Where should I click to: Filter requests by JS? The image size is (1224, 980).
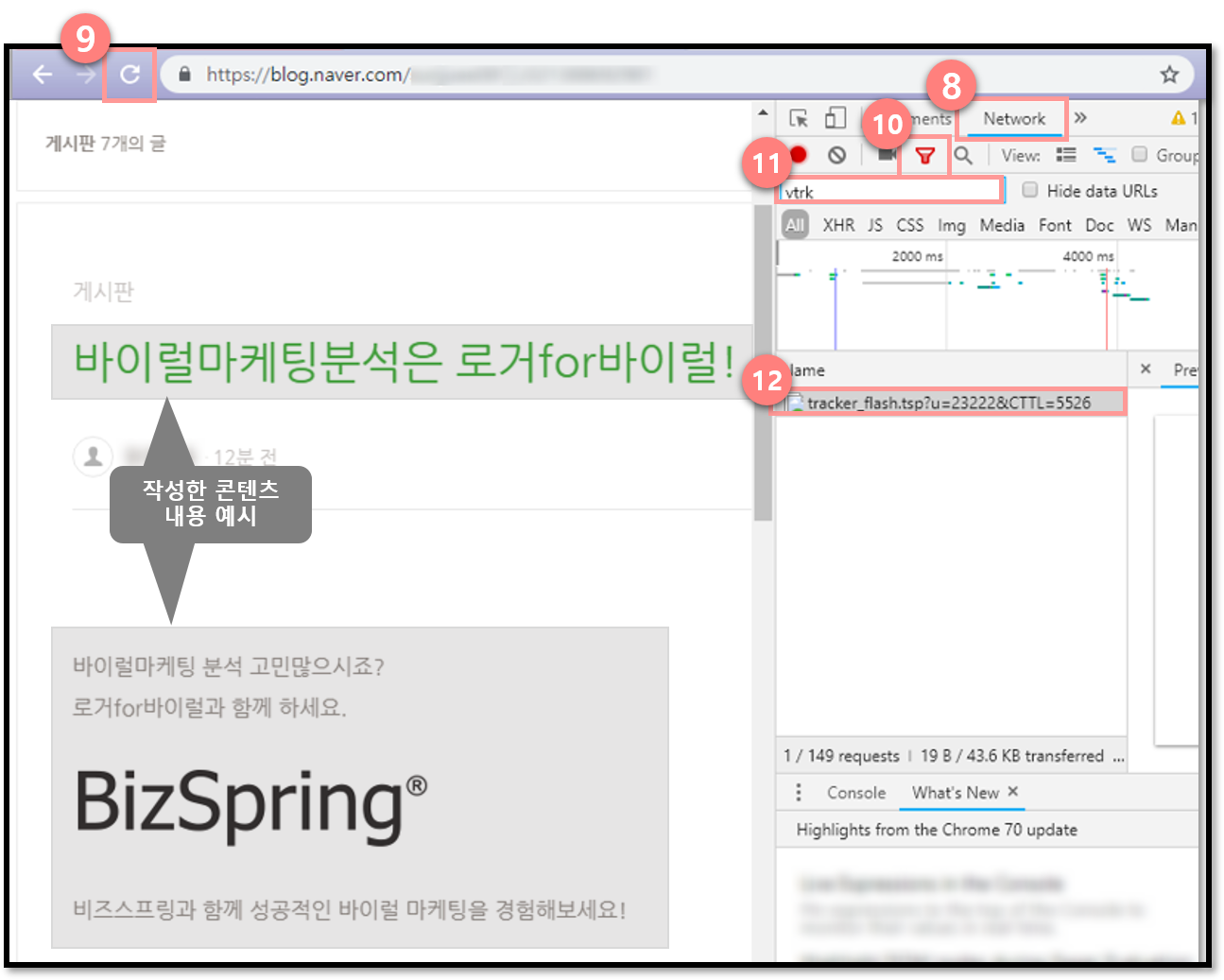[875, 225]
